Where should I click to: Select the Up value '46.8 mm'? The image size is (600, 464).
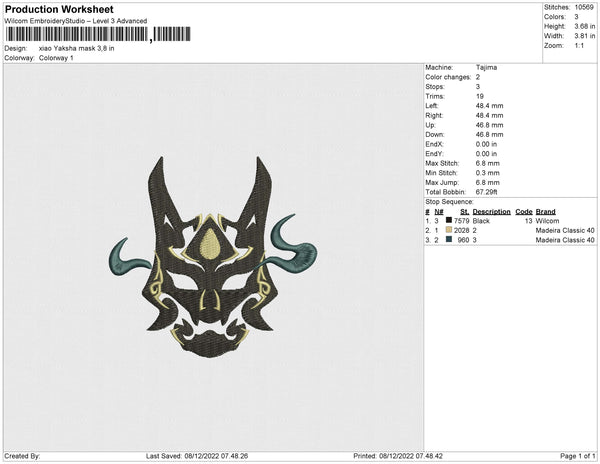[489, 125]
